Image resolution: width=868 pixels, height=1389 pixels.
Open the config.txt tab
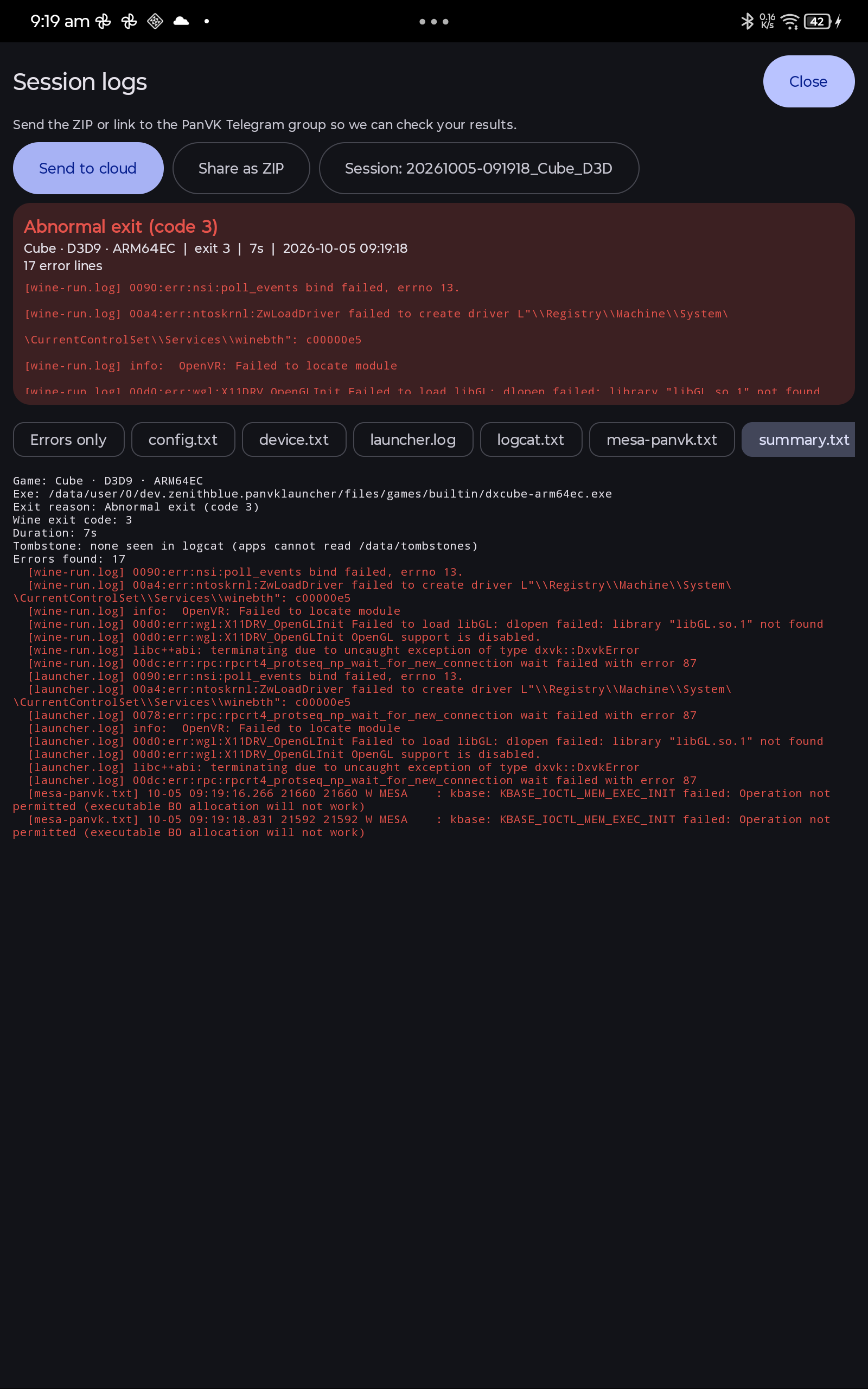[183, 439]
